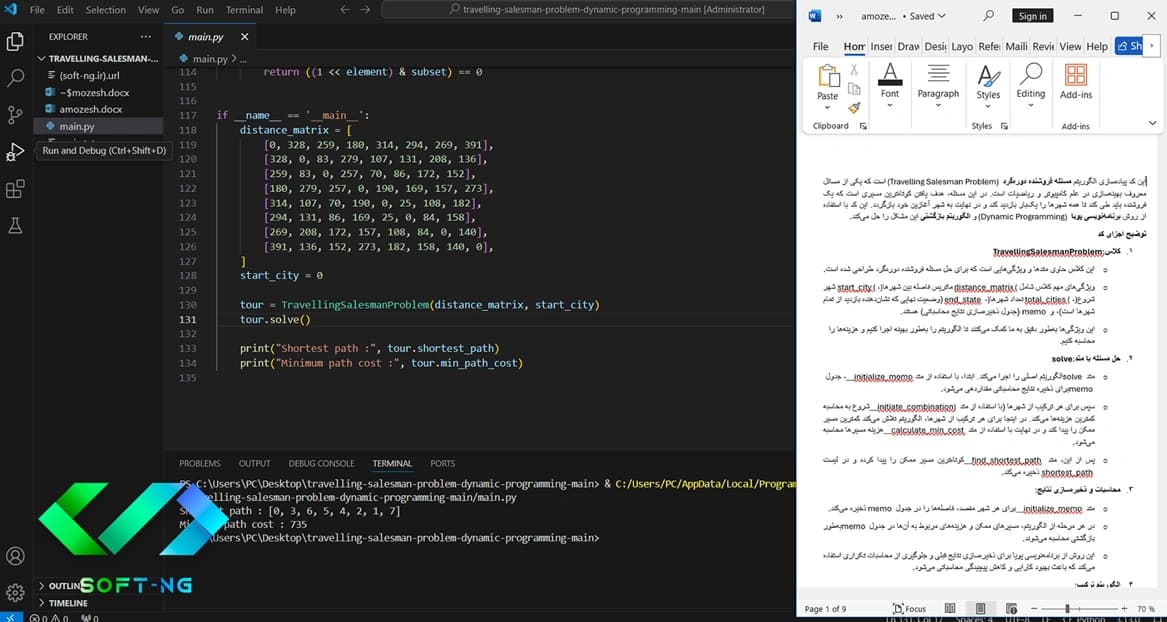Open the Testing flask view
Screen dimensions: 1167x622
tap(15, 225)
